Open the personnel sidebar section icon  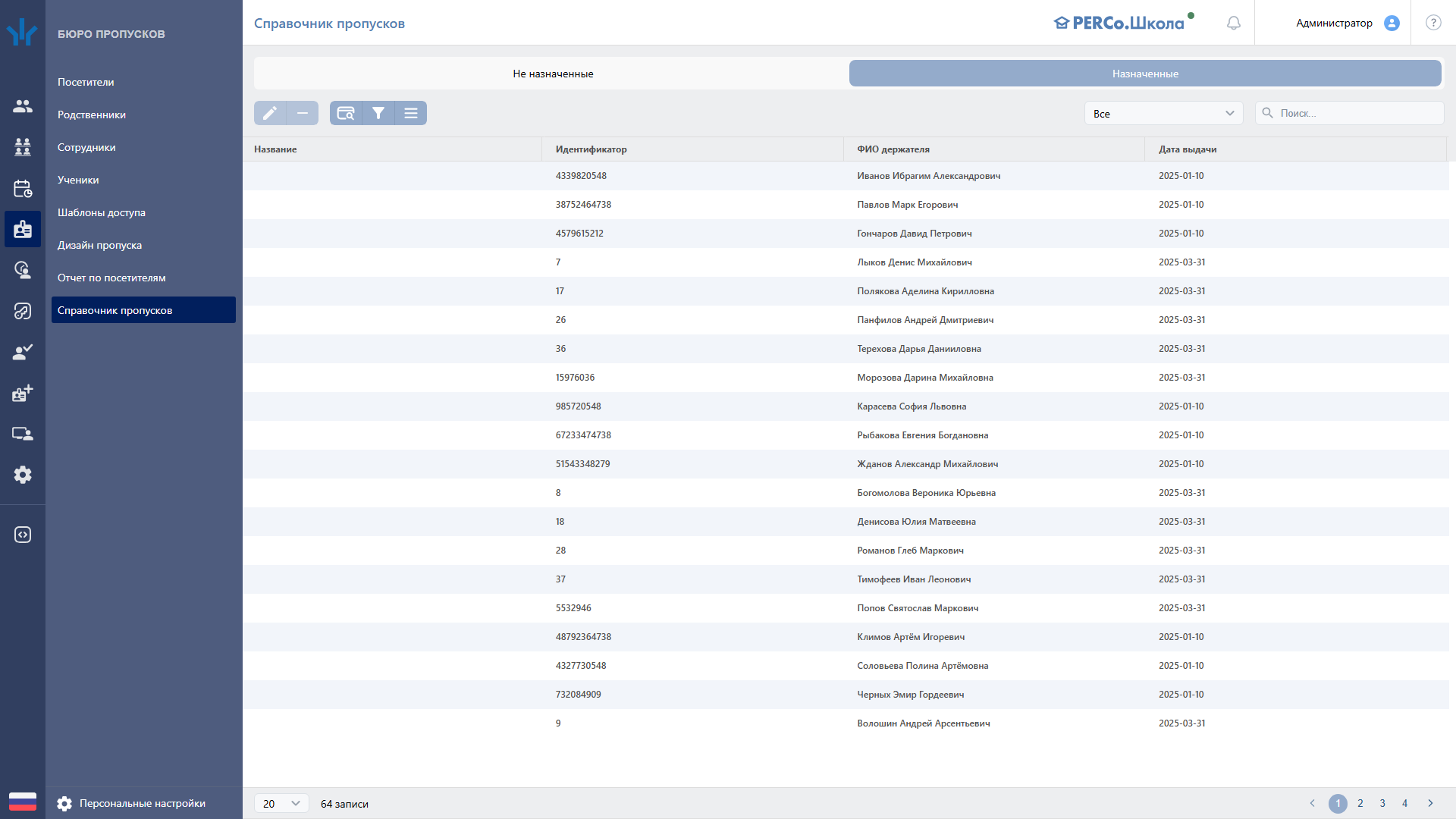click(23, 106)
